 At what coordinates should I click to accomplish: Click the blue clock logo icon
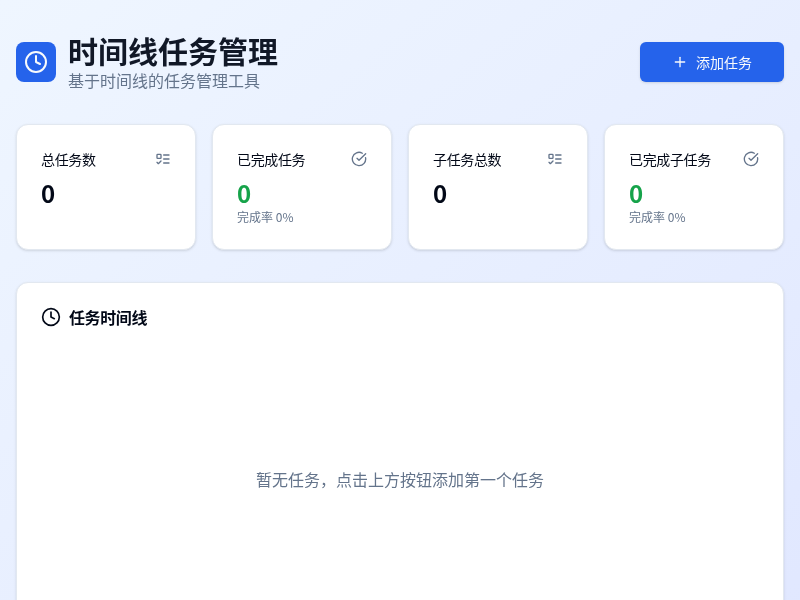click(36, 62)
